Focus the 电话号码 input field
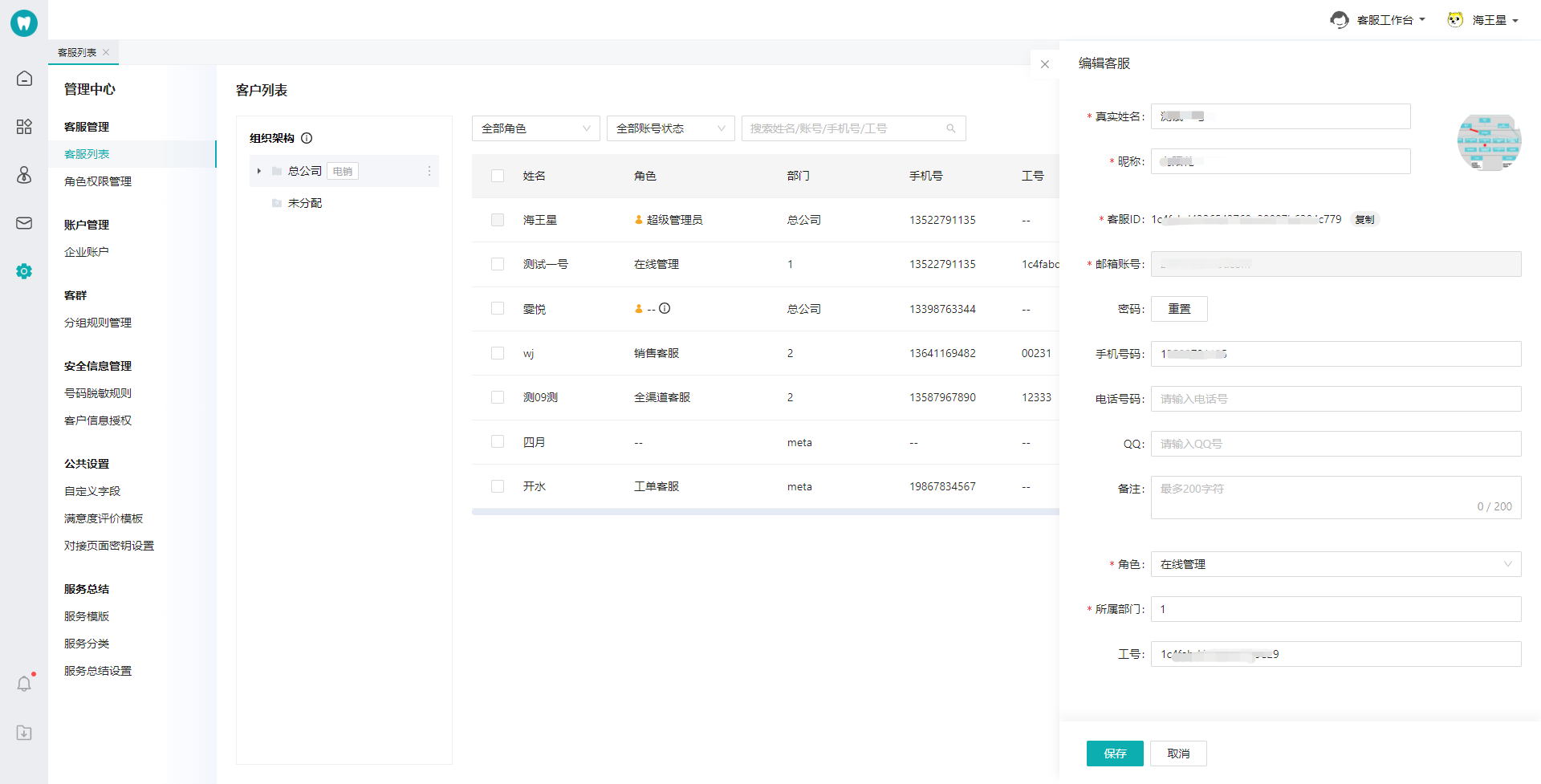Screen dimensions: 1541x784 coord(1336,399)
